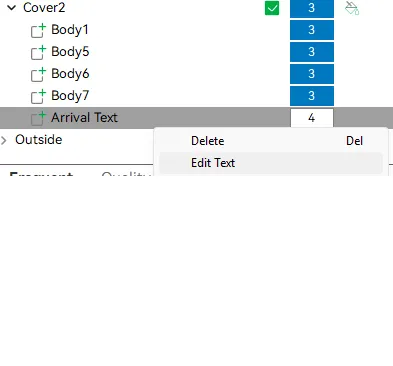Toggle the green Cover2 checkbox

pos(272,8)
